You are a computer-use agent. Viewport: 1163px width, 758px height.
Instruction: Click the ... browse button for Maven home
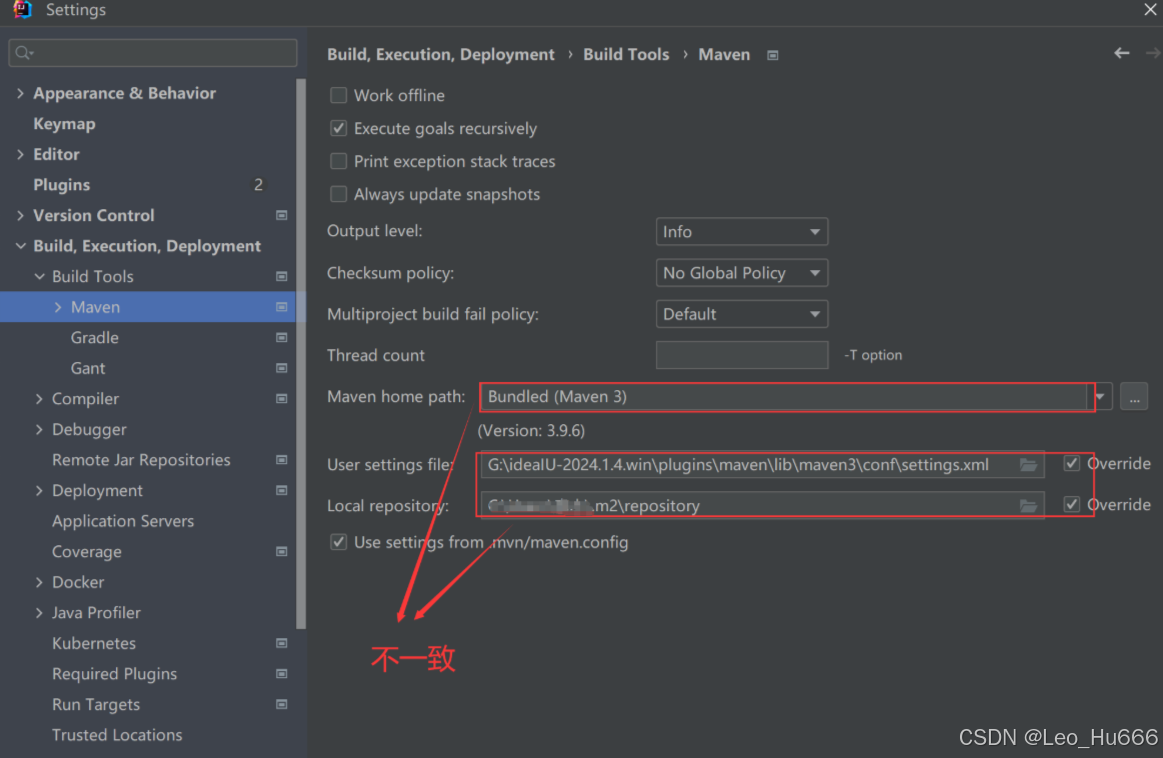click(x=1134, y=397)
